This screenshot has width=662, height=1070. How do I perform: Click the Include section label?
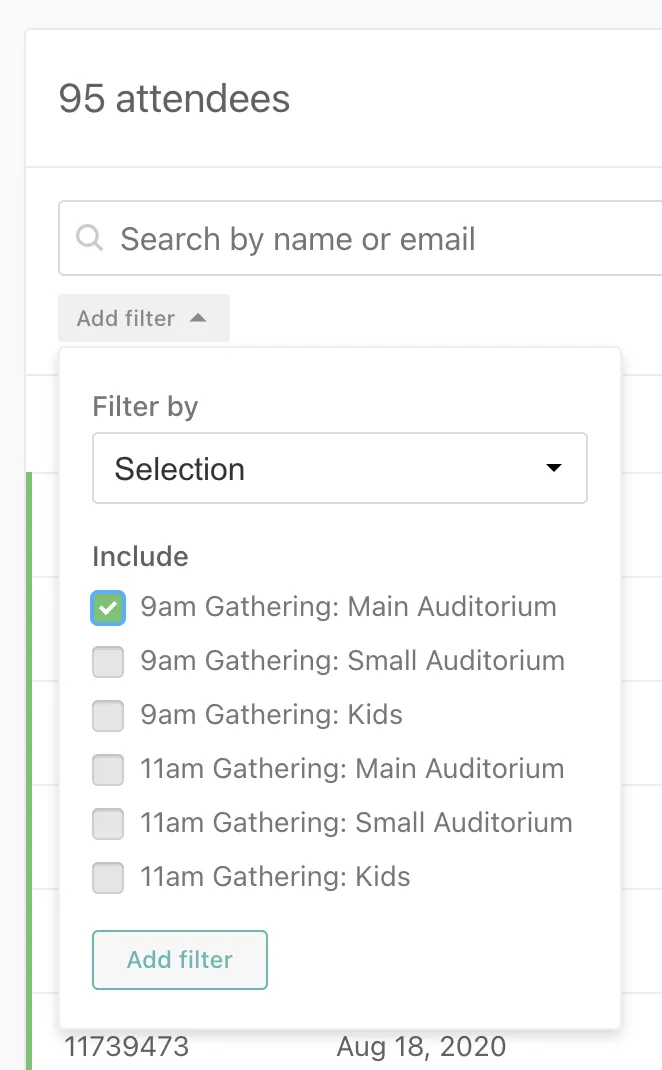coord(140,556)
